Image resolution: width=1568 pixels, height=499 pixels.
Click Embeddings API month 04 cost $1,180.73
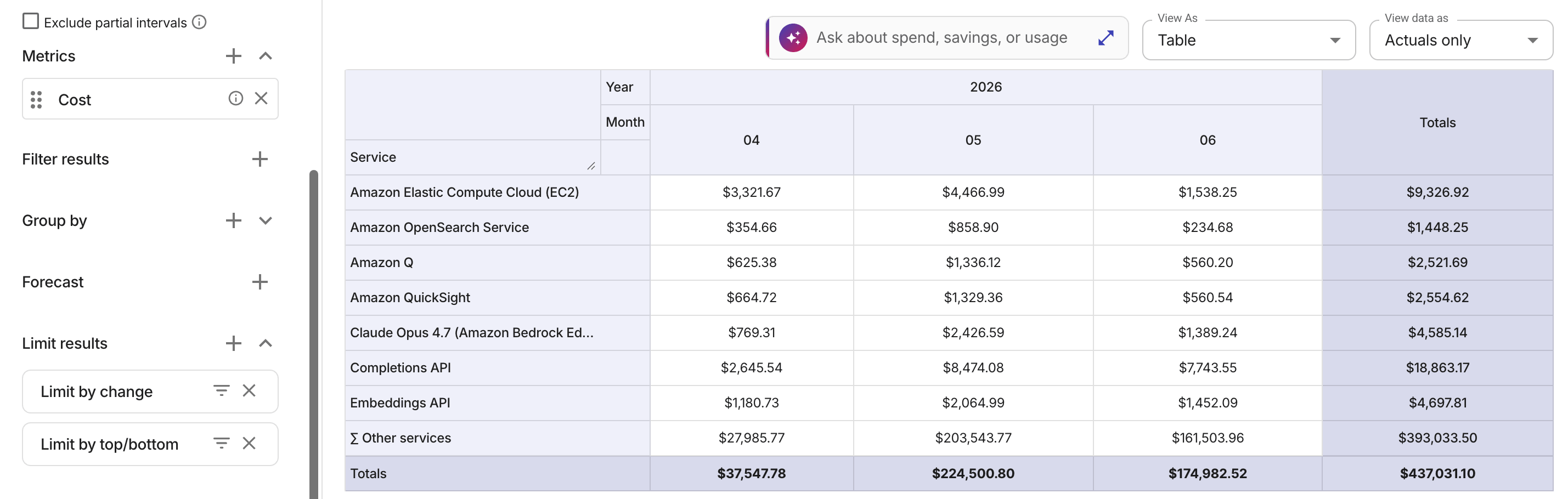751,403
